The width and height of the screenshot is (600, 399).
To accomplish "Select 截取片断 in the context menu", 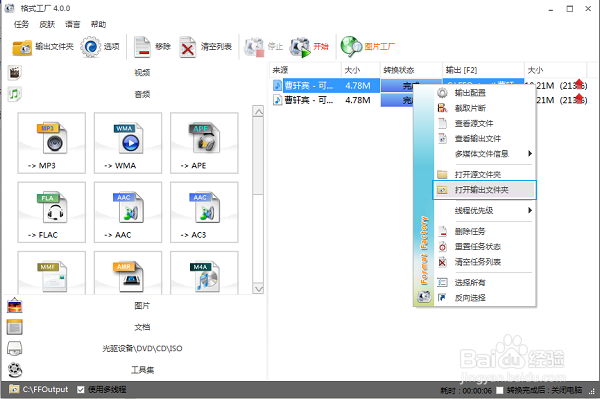I will (484, 108).
